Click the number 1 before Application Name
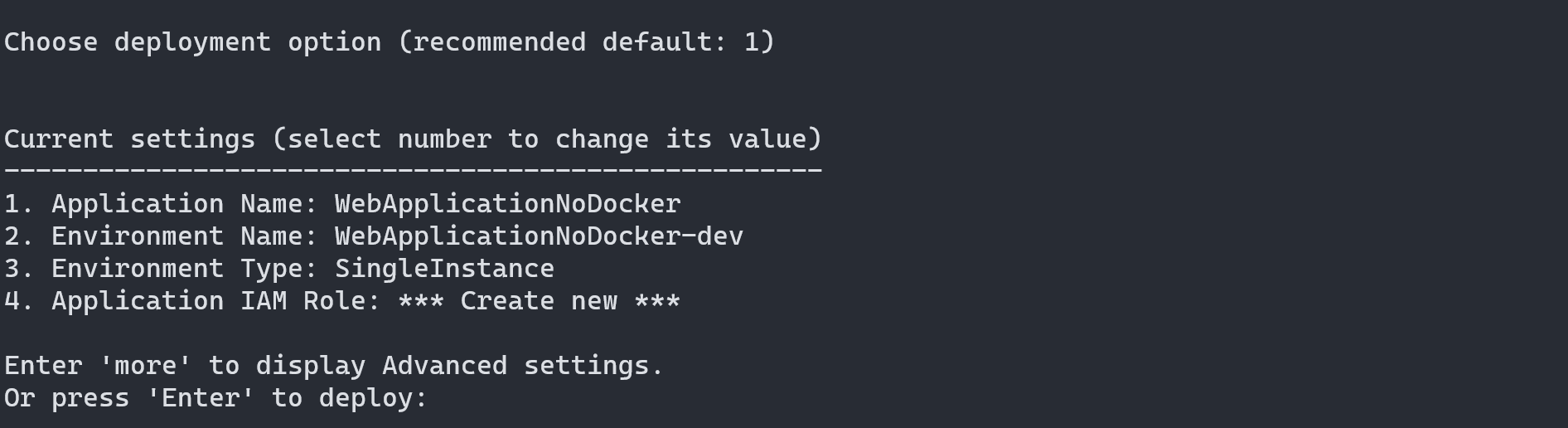 tap(12, 204)
